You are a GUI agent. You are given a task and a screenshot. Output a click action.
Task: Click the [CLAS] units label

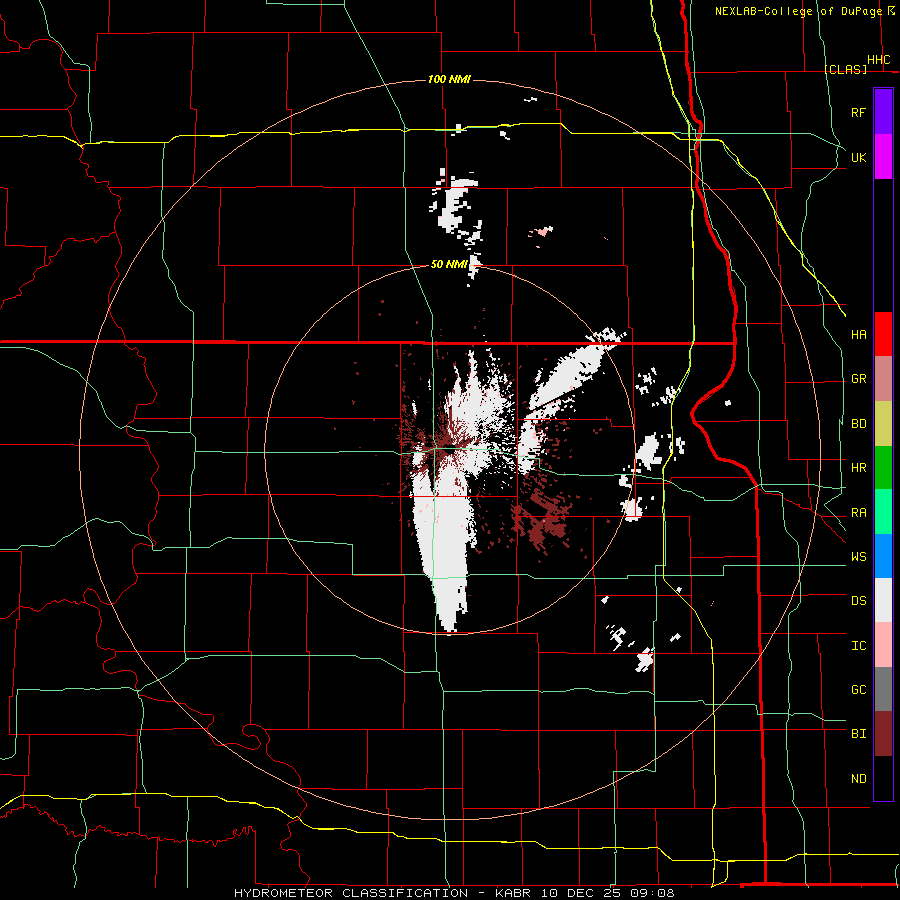(845, 69)
